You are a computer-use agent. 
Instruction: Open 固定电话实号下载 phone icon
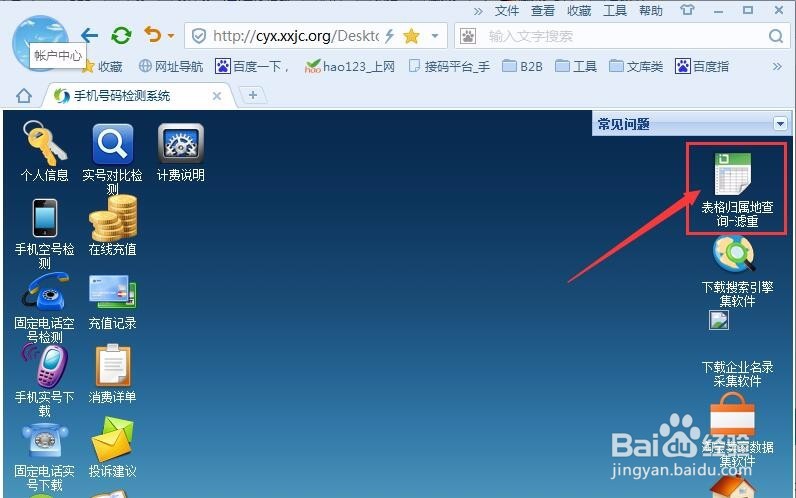[45, 442]
